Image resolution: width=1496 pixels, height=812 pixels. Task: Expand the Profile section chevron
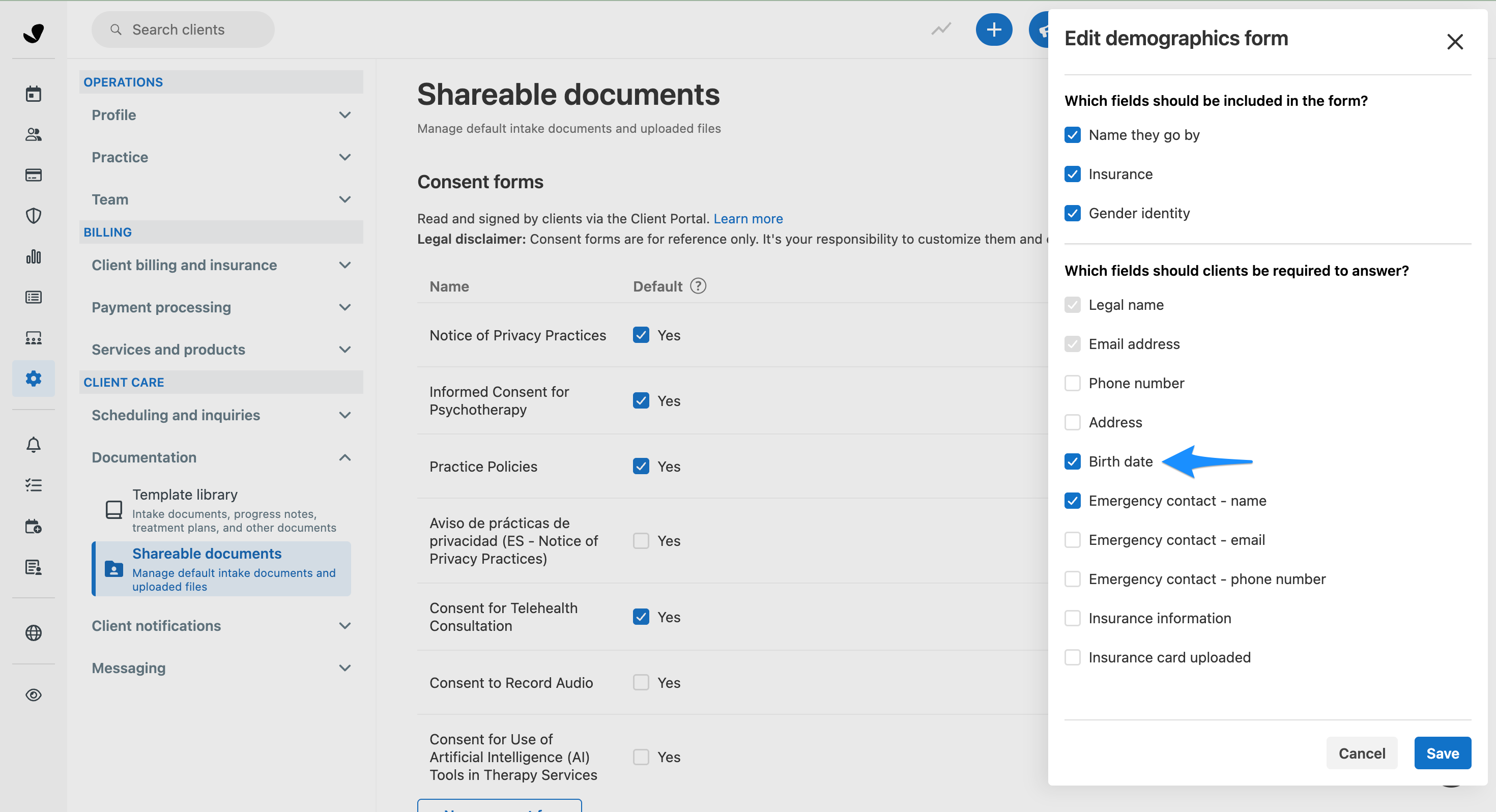coord(345,115)
